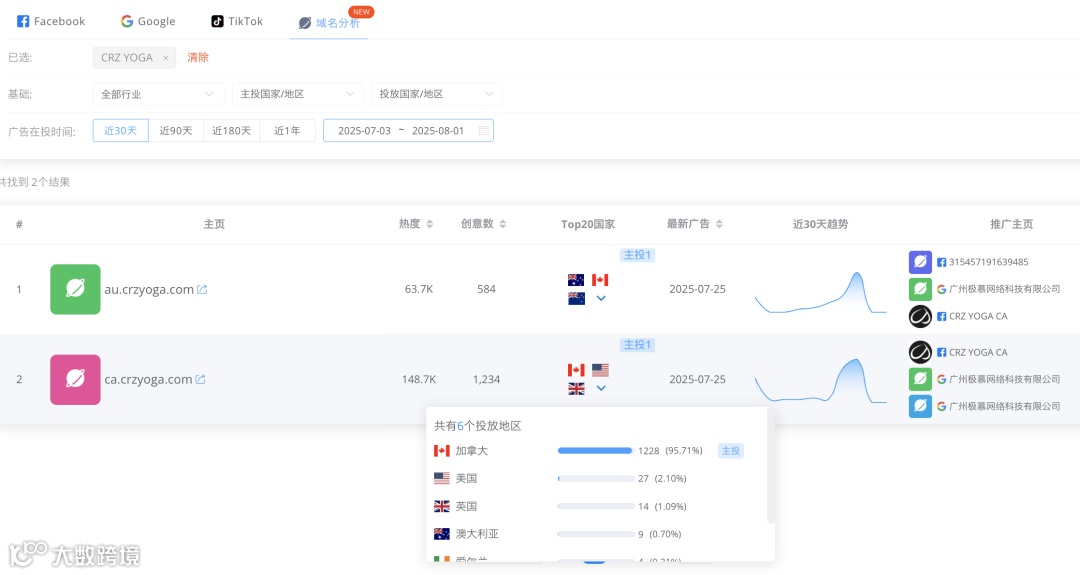
Task: Switch to the Google tab
Action: pos(147,21)
